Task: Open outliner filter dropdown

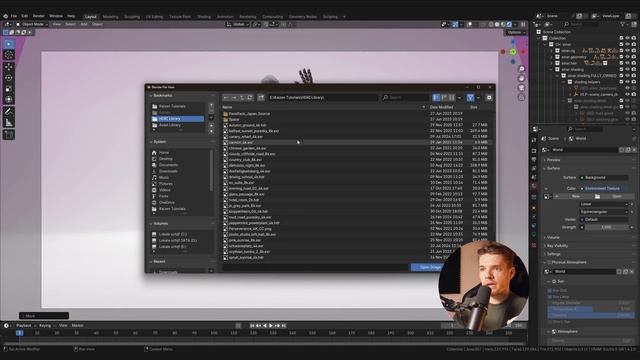Action: pos(624,24)
